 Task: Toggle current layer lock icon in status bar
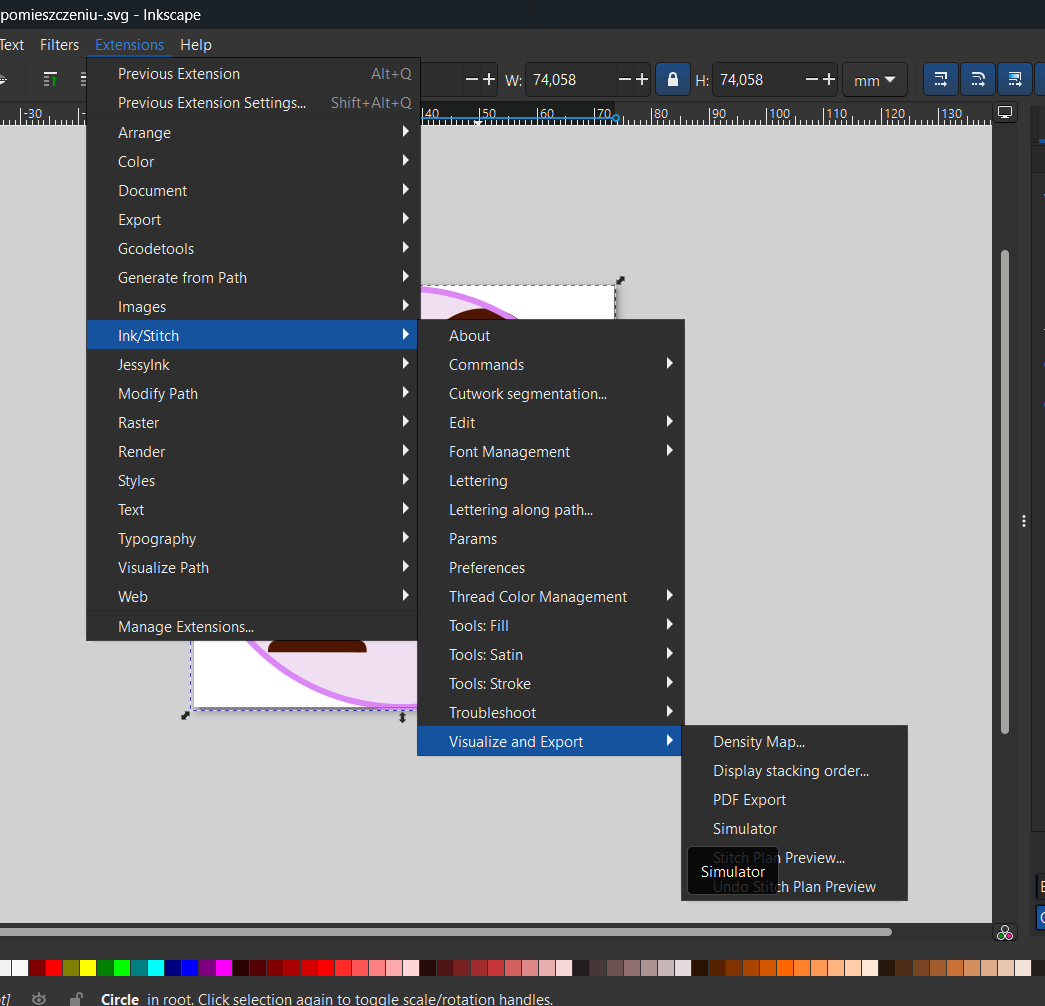coord(76,999)
